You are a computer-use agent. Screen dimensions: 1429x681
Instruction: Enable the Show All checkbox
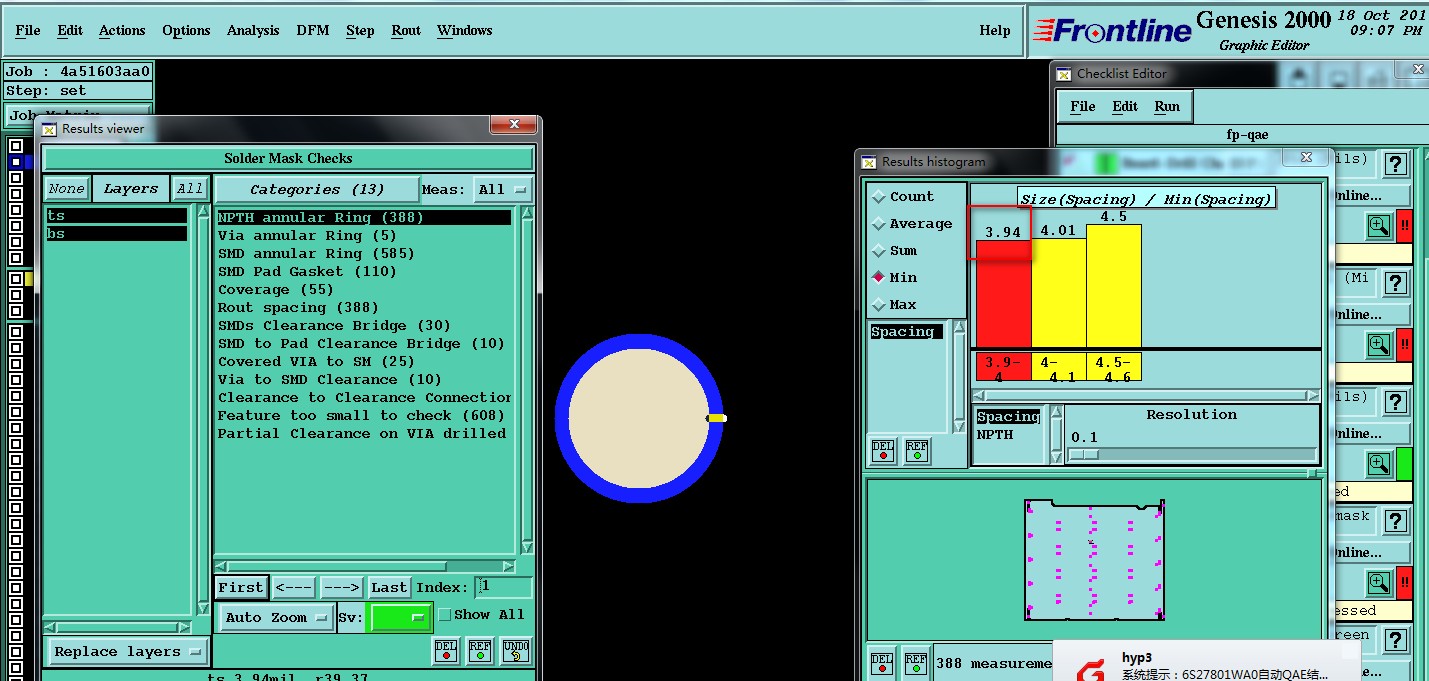445,615
